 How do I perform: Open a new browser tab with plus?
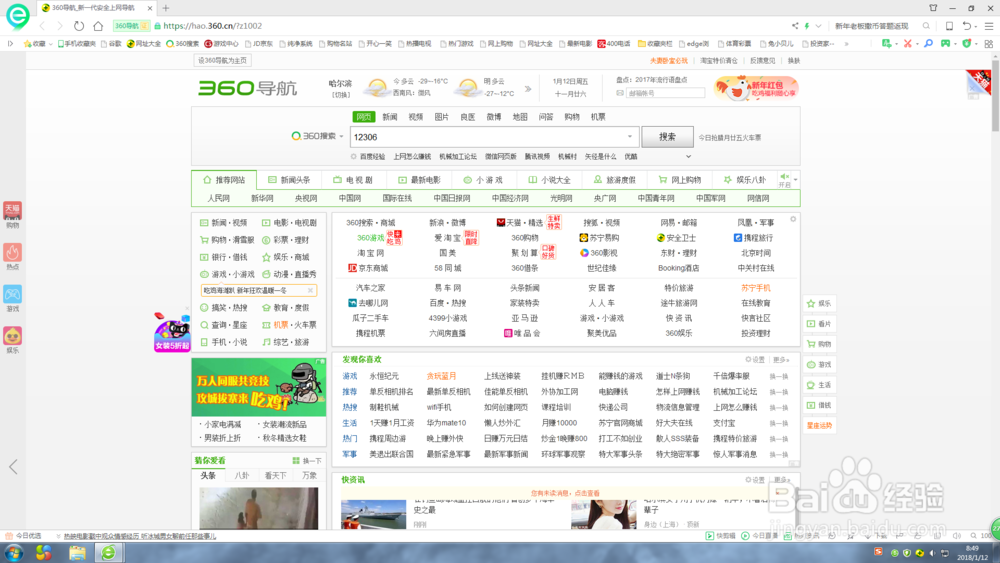[x=166, y=8]
